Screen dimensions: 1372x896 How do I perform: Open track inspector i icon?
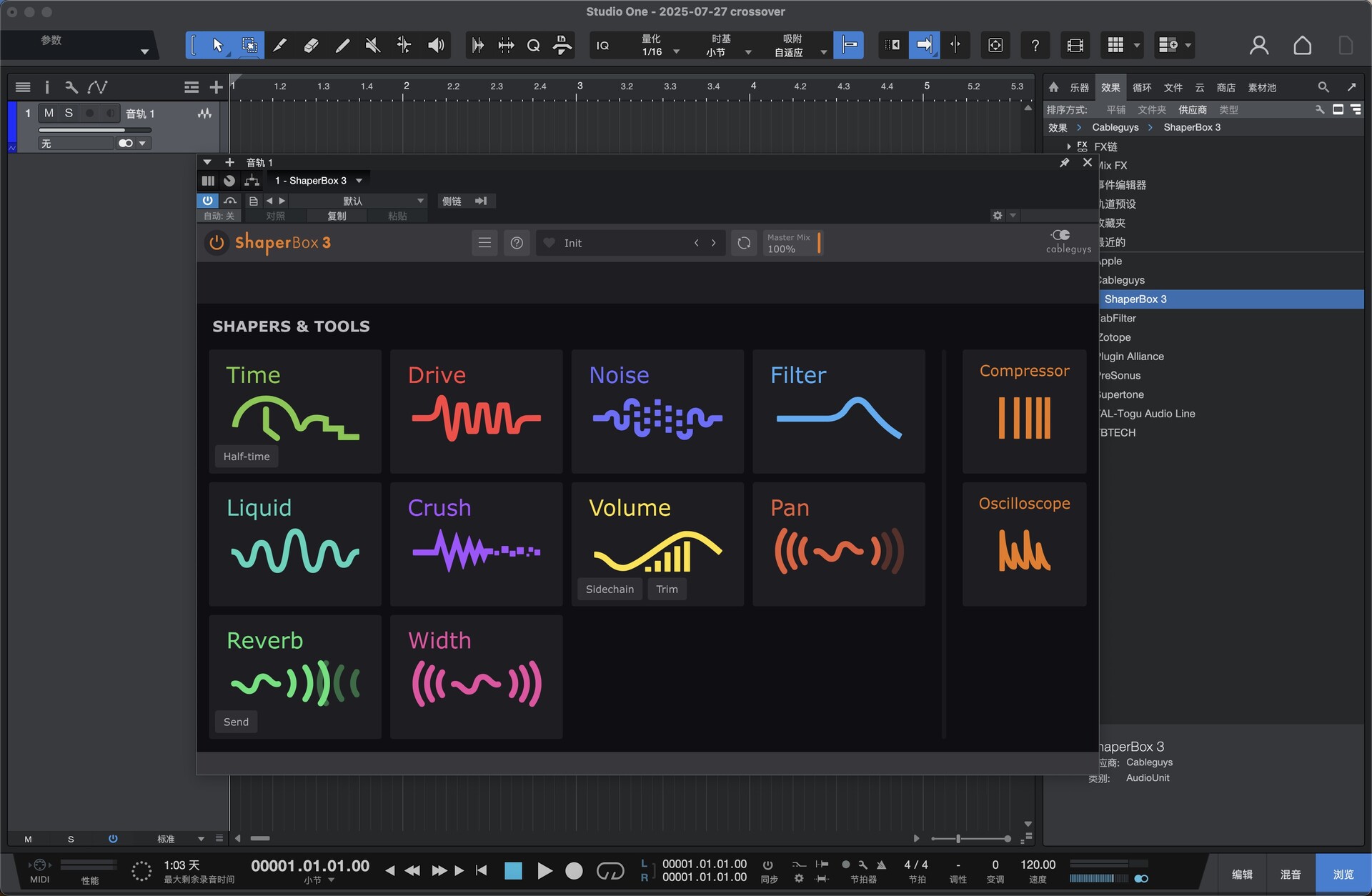[x=47, y=87]
